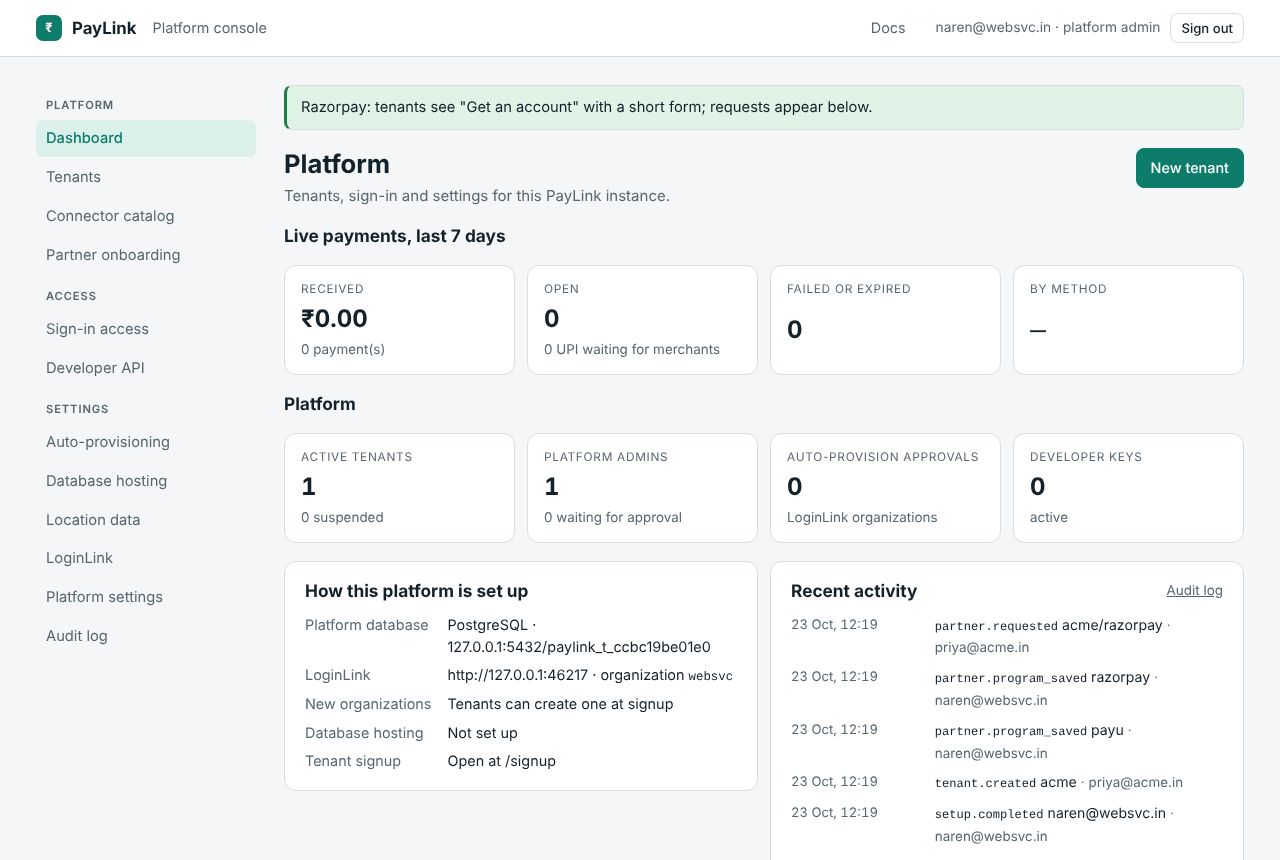Click the "Live payments, last 7 days" heading
The width and height of the screenshot is (1280, 860).
pyautogui.click(x=395, y=236)
